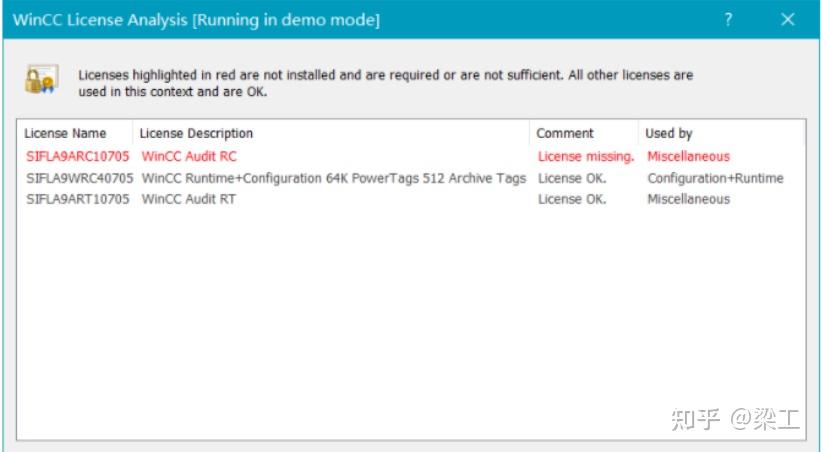821x452 pixels.
Task: Select the SIFLA9ART10705 license row
Action: coord(78,199)
